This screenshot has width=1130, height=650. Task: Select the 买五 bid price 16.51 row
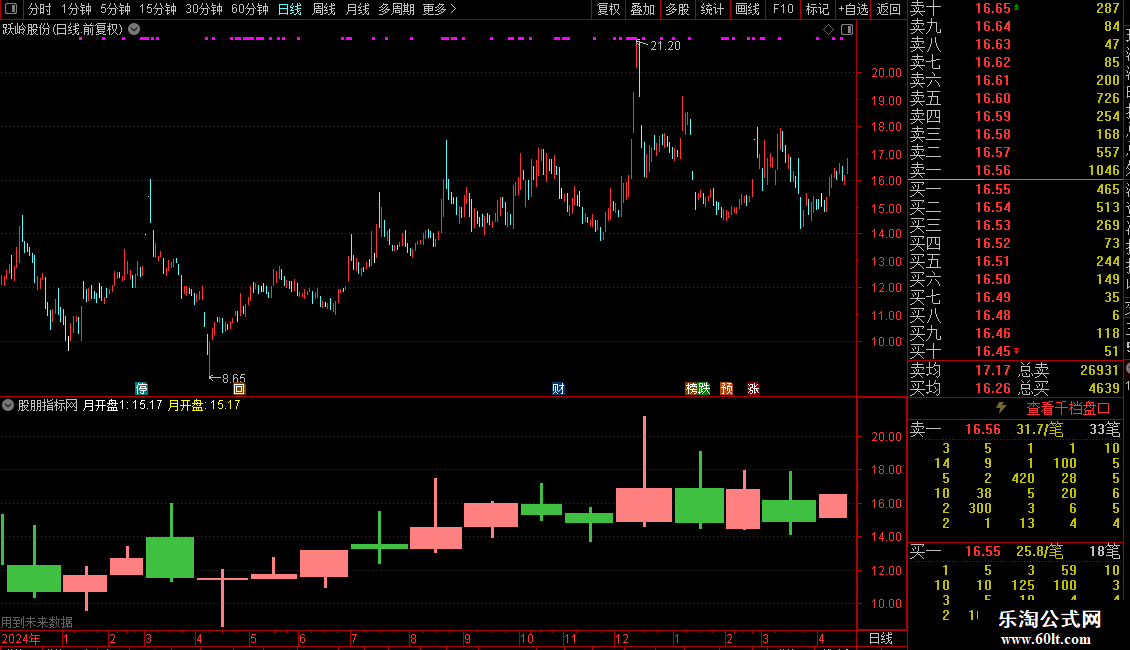click(1015, 261)
